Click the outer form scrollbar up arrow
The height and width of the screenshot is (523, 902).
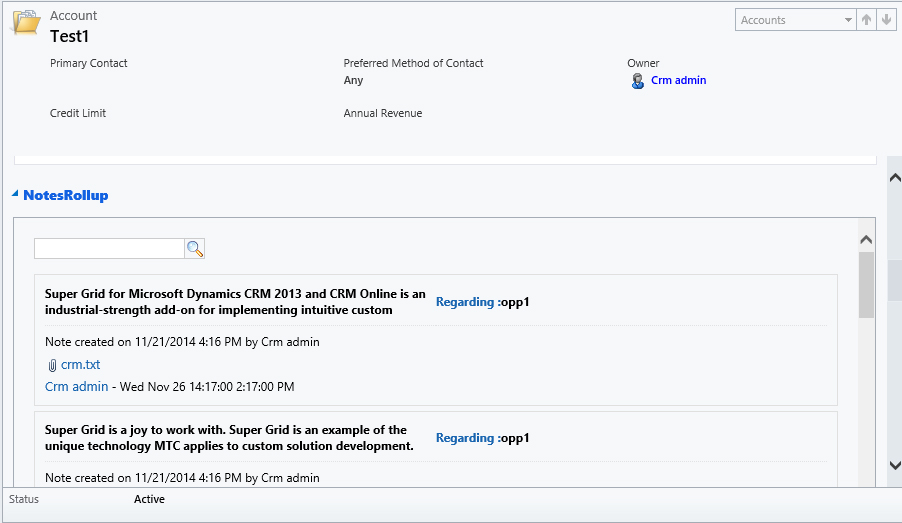[894, 177]
